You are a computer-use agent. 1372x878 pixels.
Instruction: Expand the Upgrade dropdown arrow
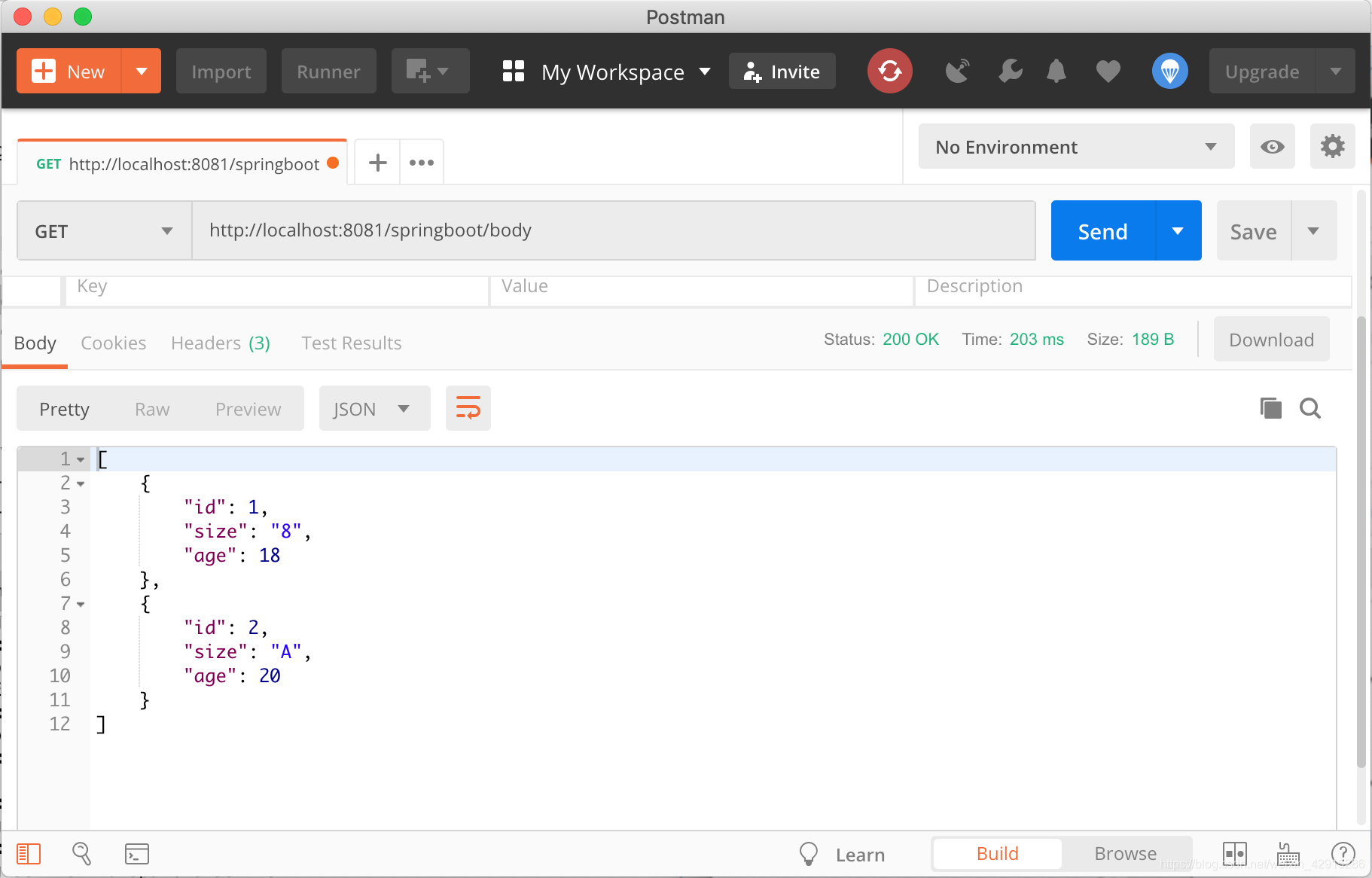(1335, 72)
